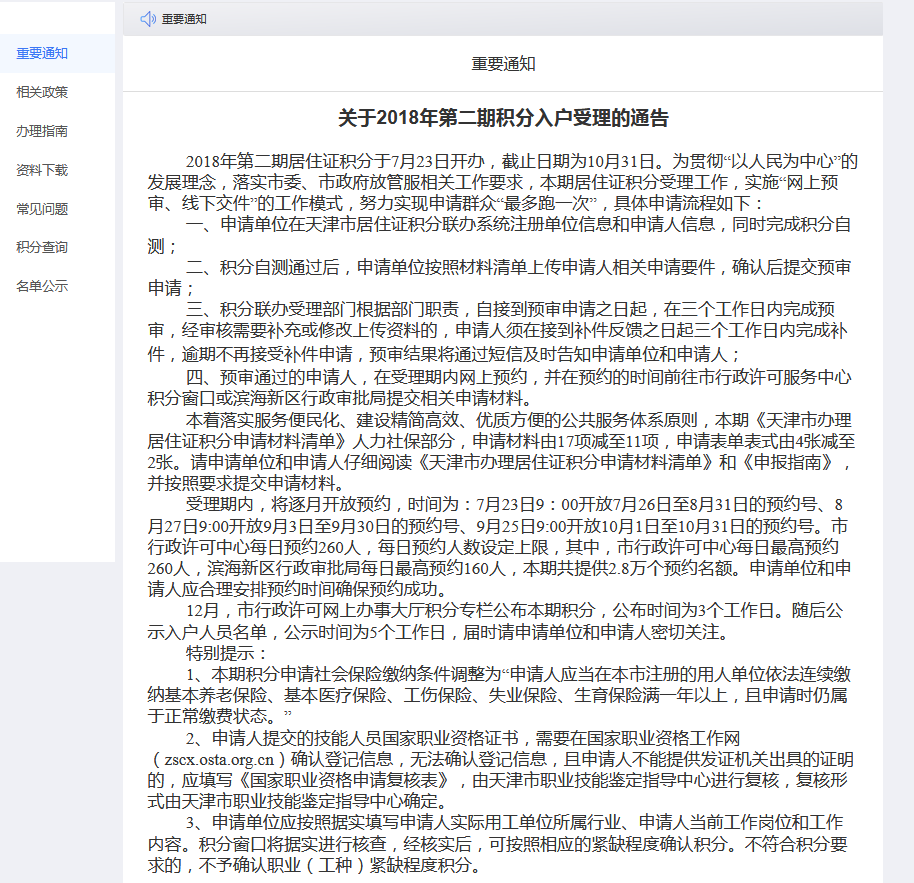Open 相关政策 in the sidebar
This screenshot has height=883, width=914.
(x=42, y=92)
